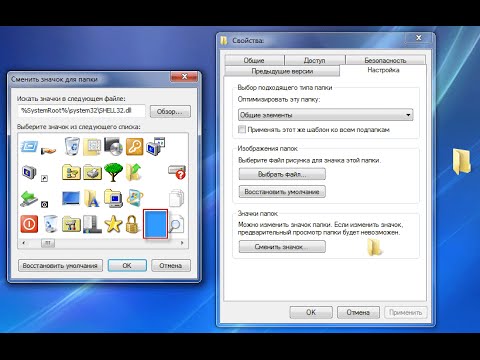Choose the yellow star icon
This screenshot has height=360, width=480.
point(113,224)
